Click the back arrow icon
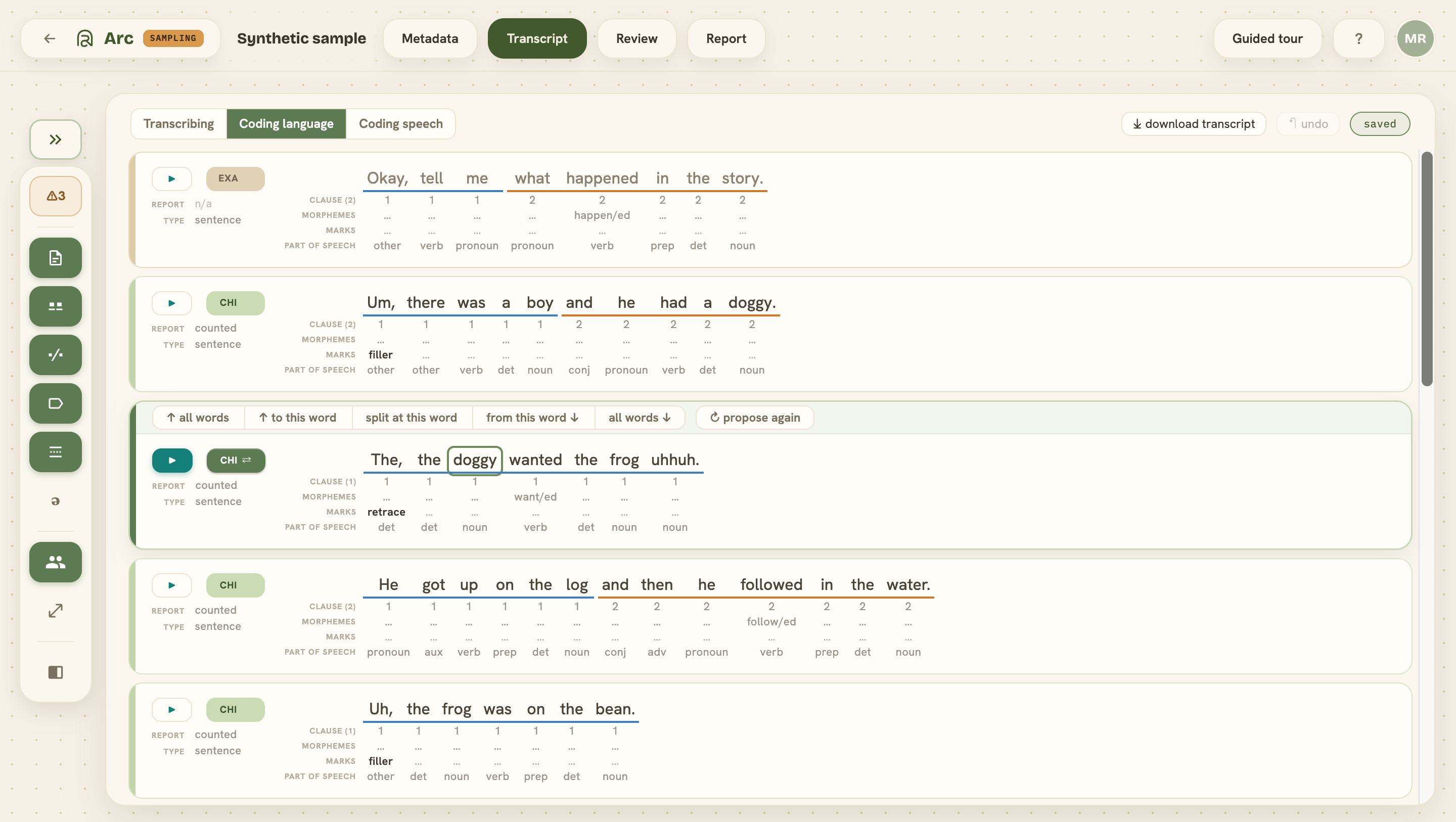Screen dimensions: 1456x822 click(50, 38)
